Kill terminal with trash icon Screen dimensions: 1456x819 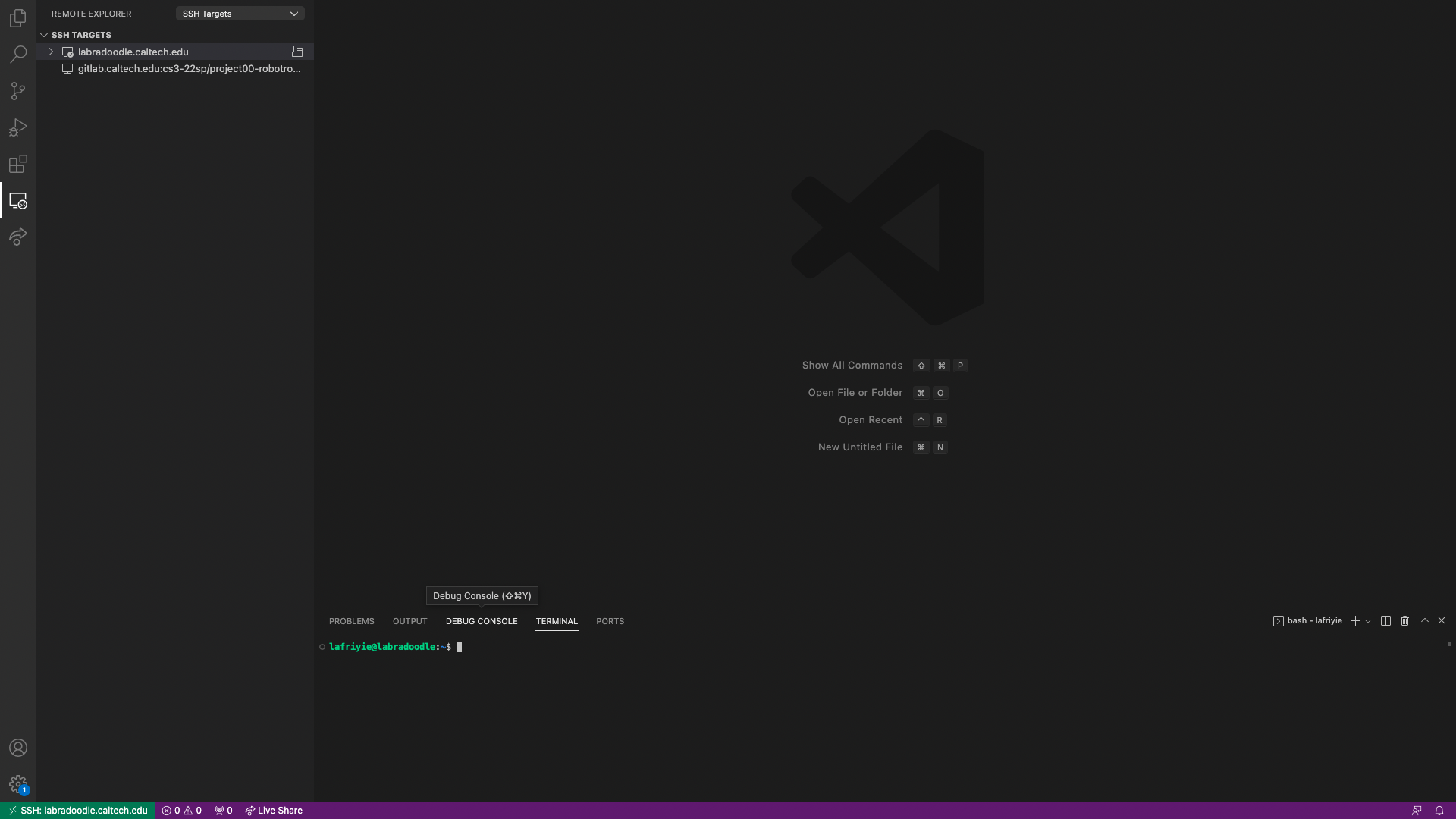tap(1404, 621)
